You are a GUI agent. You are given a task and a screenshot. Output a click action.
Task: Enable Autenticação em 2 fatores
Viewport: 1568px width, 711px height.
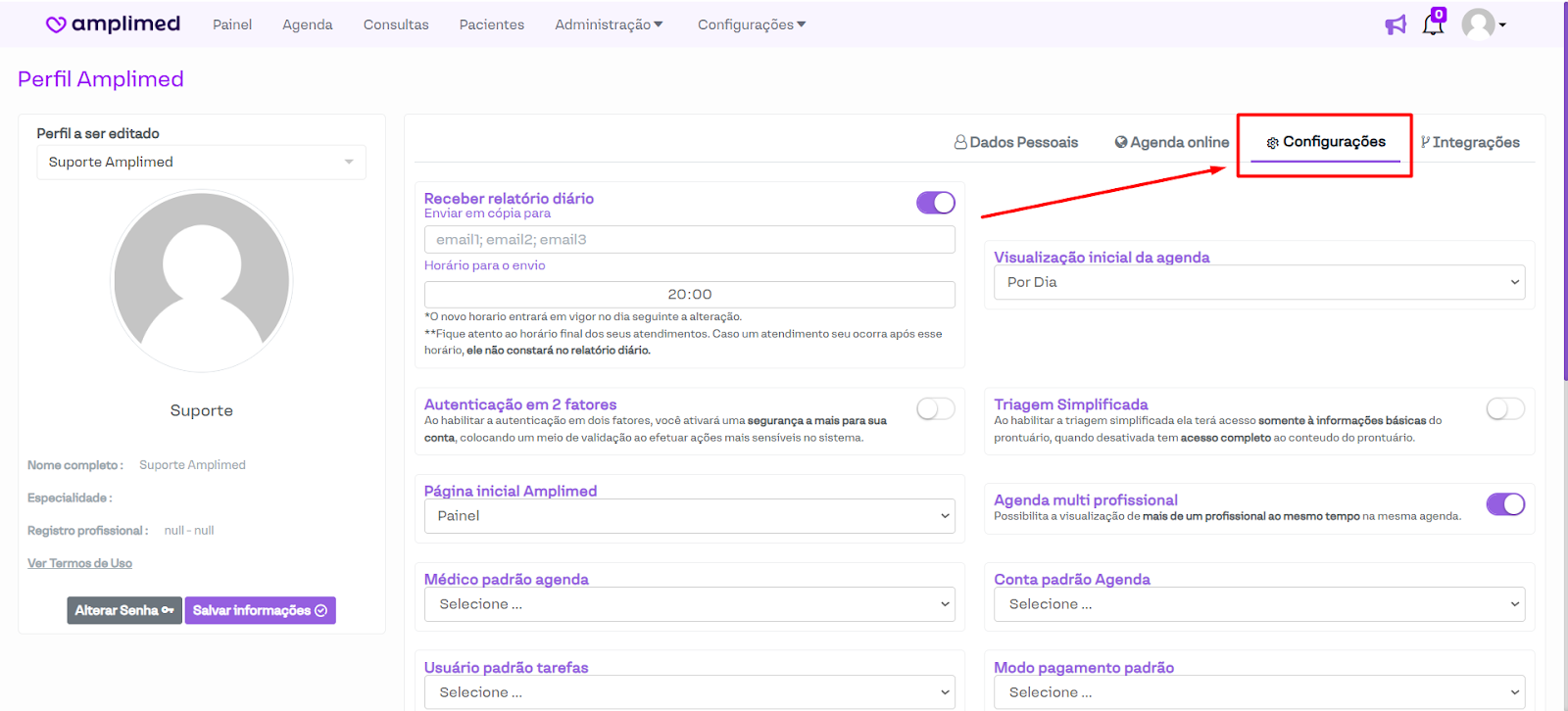pyautogui.click(x=935, y=409)
